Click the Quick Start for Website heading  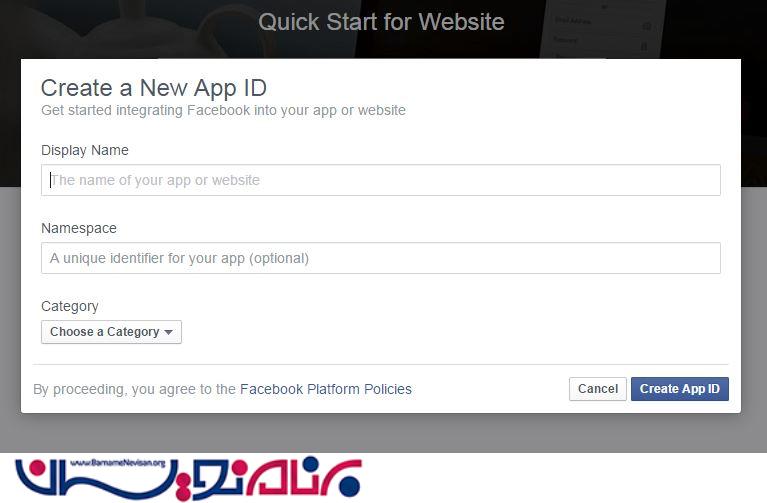pos(381,22)
